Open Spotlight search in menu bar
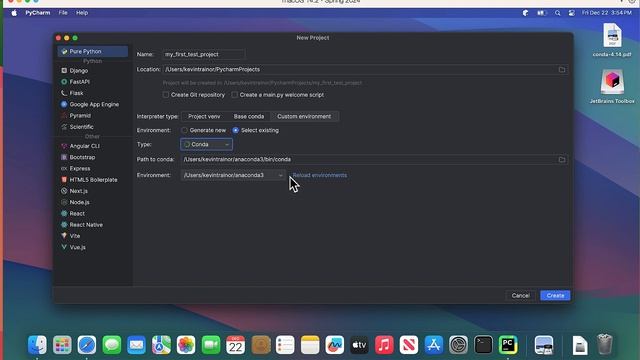 [558, 13]
